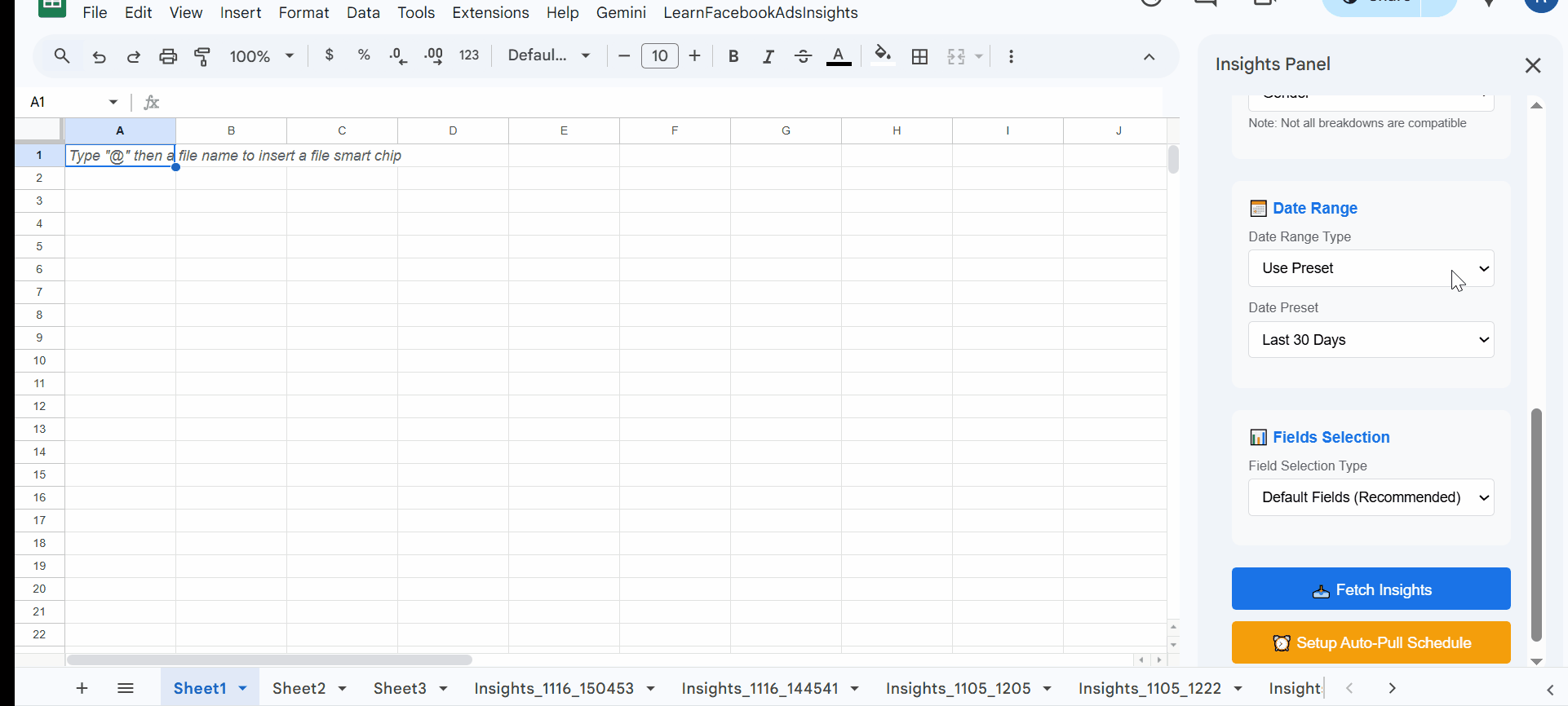
Task: Open the Field Selection Type dropdown
Action: pos(1371,497)
